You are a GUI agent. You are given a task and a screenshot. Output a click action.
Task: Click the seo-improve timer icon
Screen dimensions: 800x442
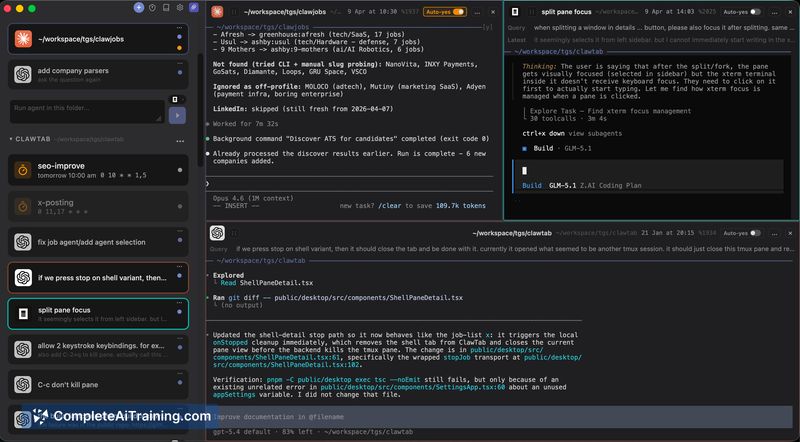23,169
